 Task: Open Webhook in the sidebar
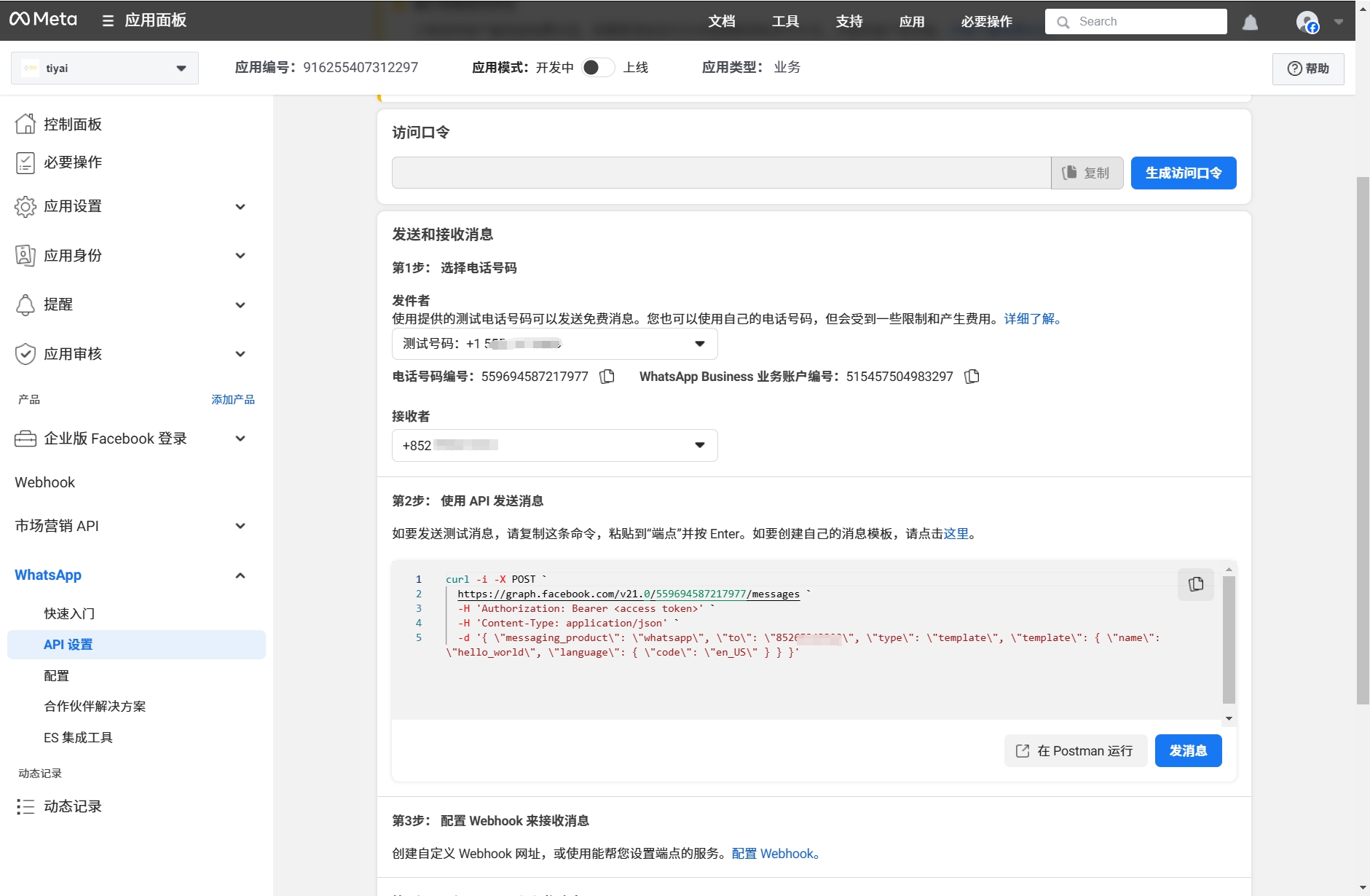(x=45, y=482)
